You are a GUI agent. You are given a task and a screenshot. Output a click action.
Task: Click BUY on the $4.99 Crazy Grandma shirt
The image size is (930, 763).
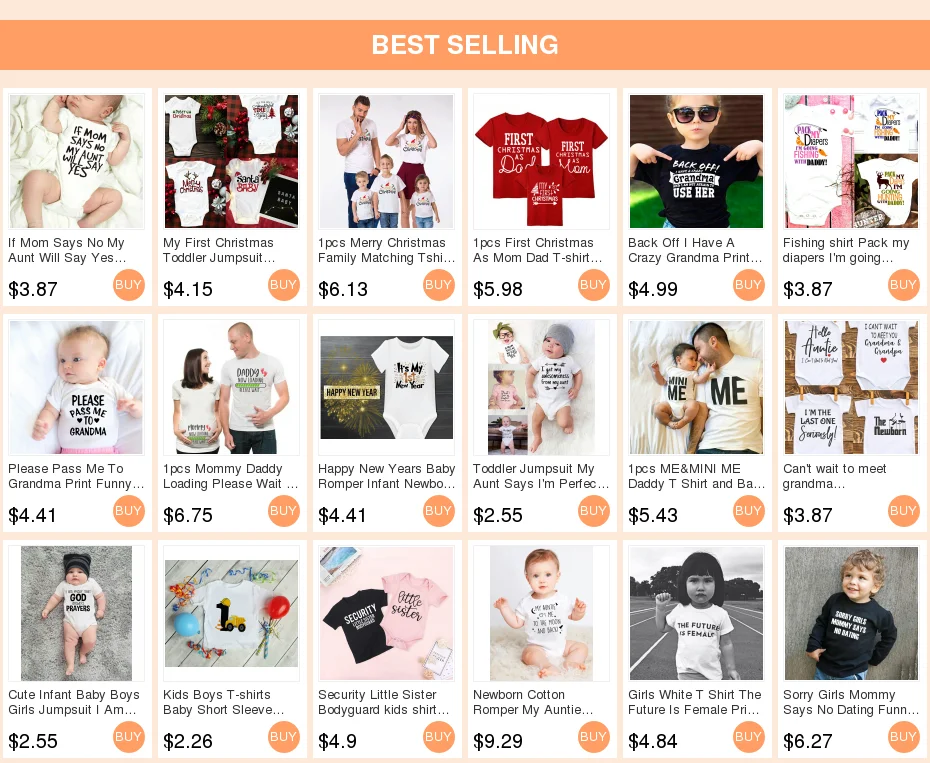(x=749, y=285)
